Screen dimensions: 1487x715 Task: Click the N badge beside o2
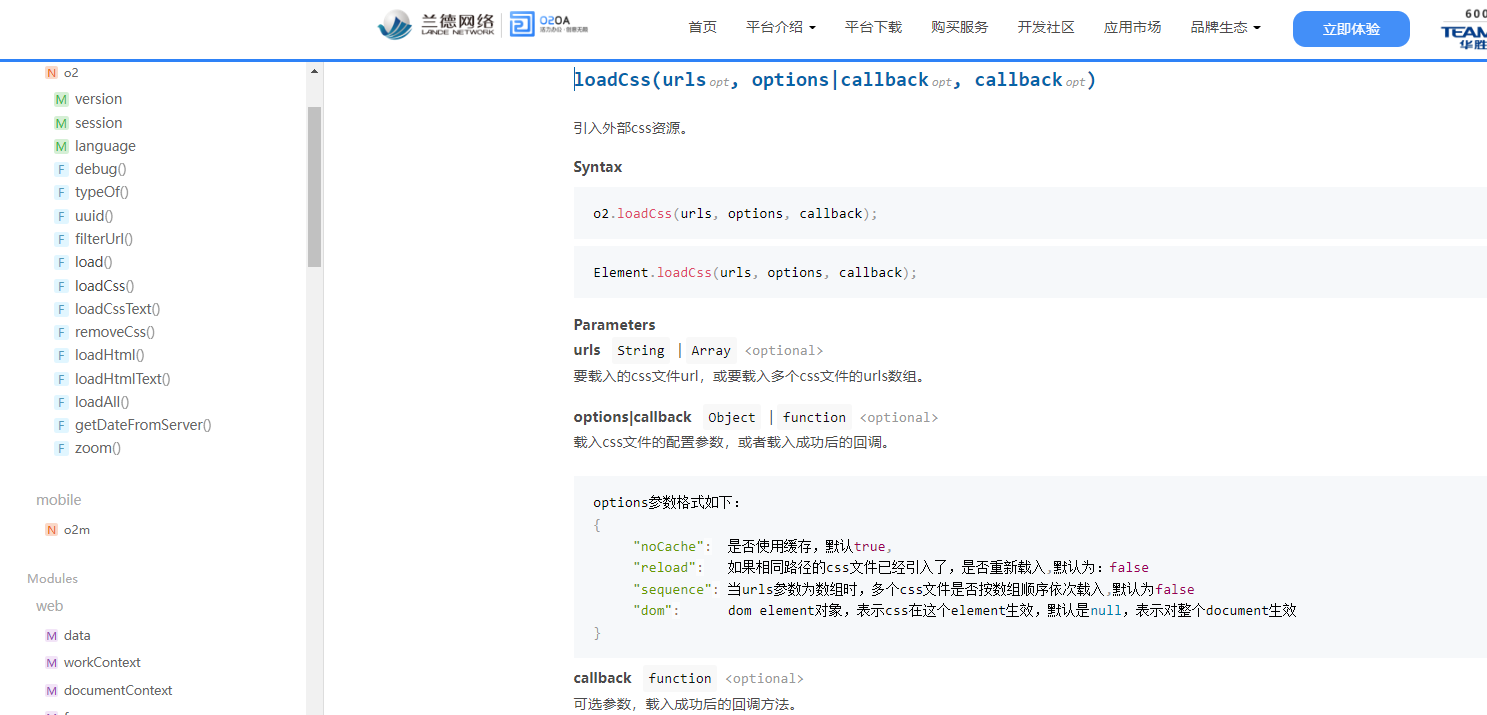(51, 72)
